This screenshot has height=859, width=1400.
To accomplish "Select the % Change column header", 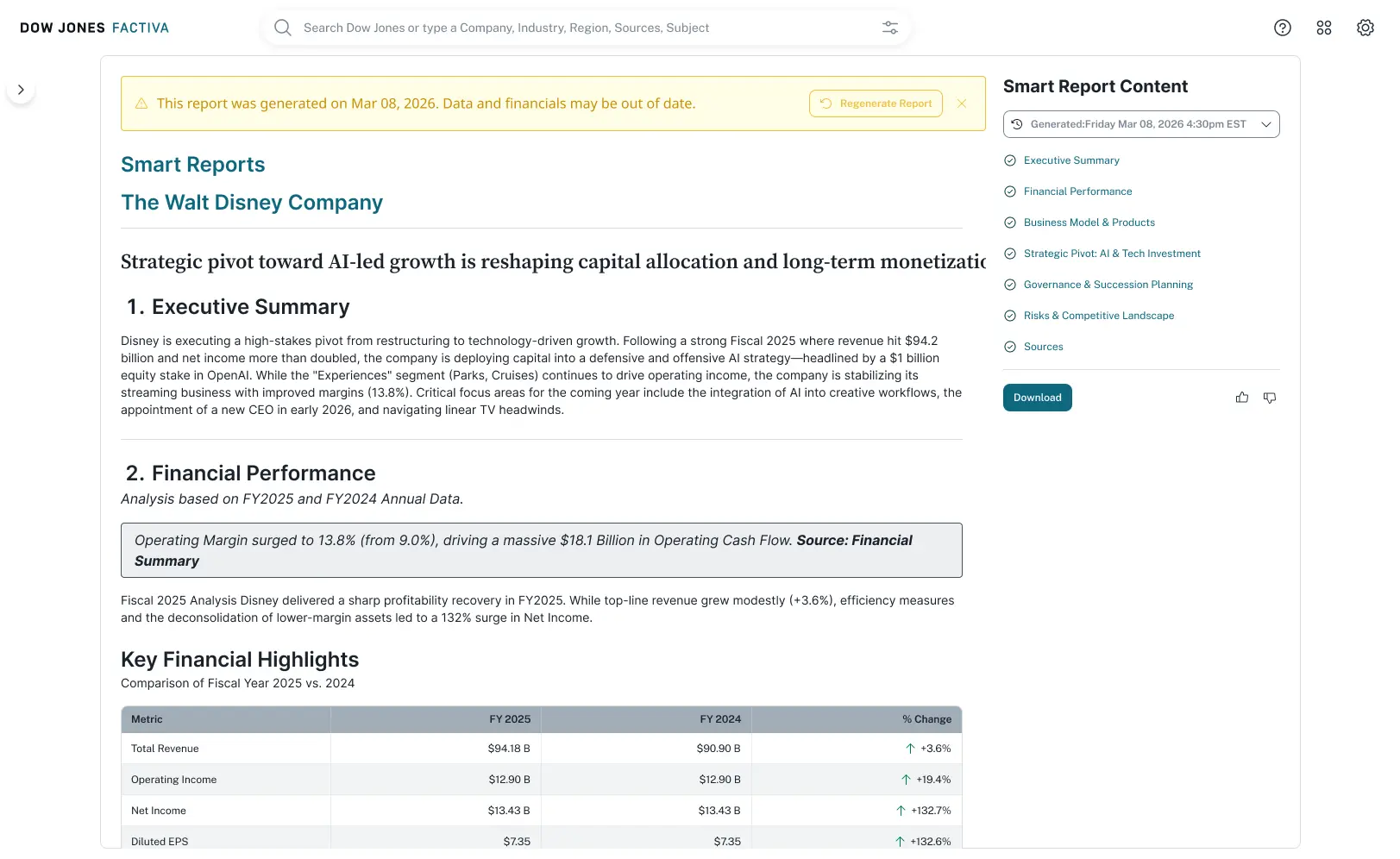I will (x=857, y=719).
